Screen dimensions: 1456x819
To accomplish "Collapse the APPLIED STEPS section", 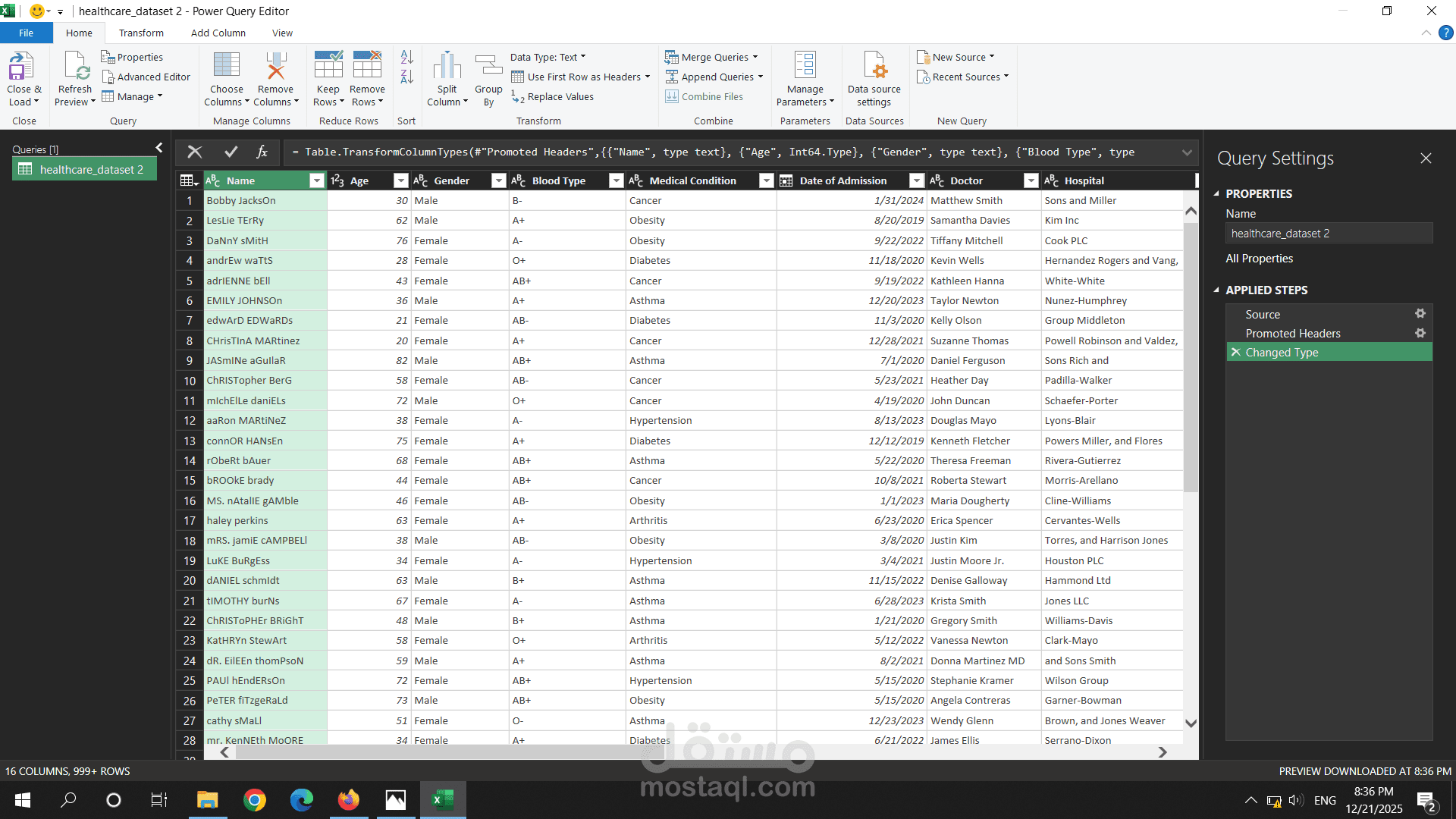I will [1217, 290].
